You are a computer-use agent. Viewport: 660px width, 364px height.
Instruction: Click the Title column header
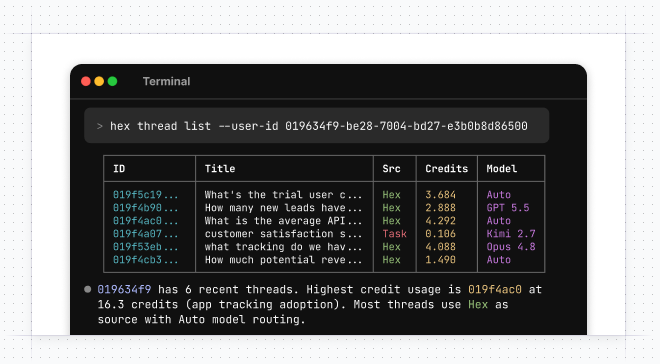220,169
